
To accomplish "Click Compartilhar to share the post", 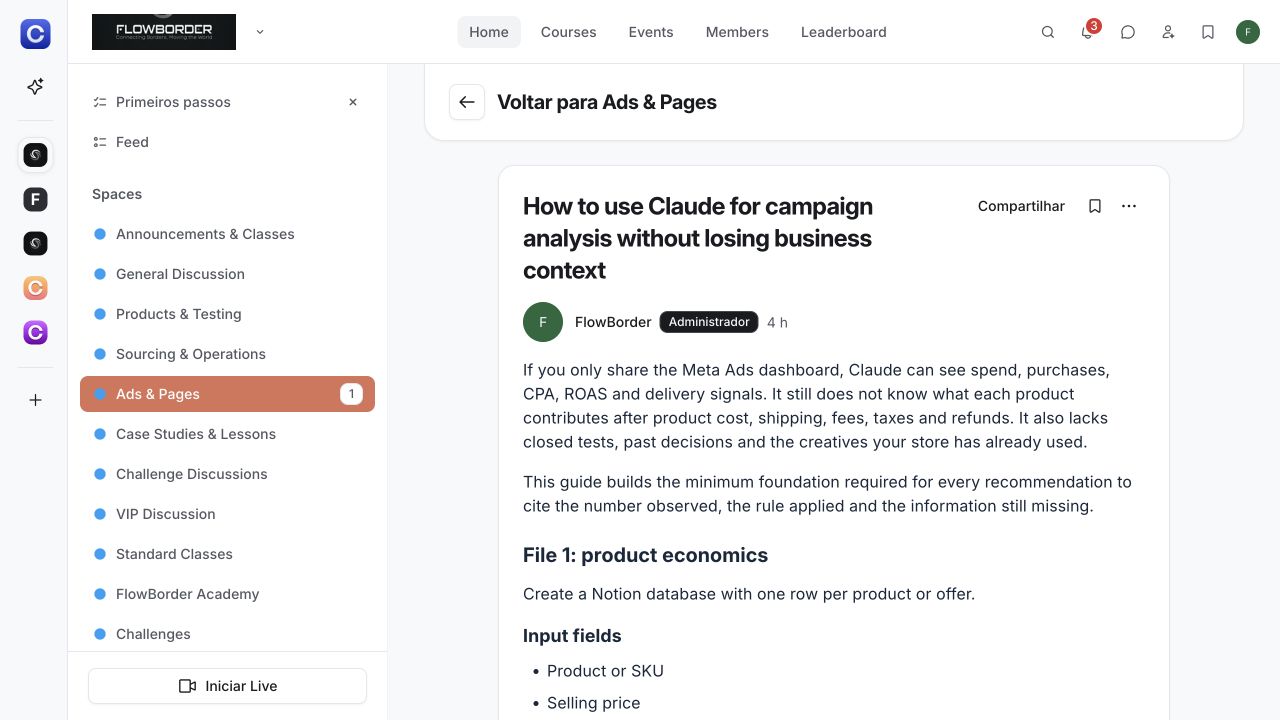I will tap(1021, 206).
